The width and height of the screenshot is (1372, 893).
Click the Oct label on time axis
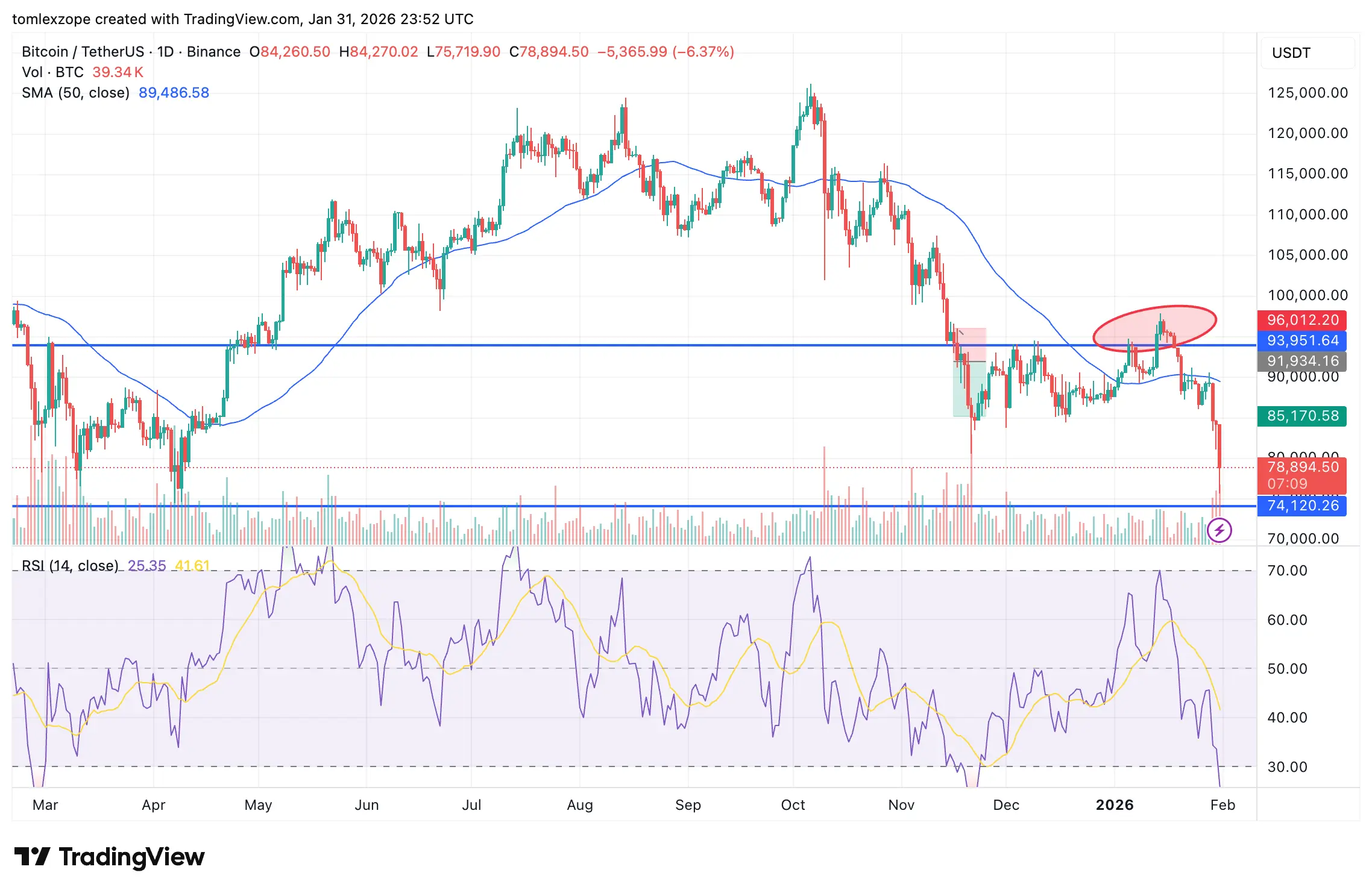tap(793, 805)
